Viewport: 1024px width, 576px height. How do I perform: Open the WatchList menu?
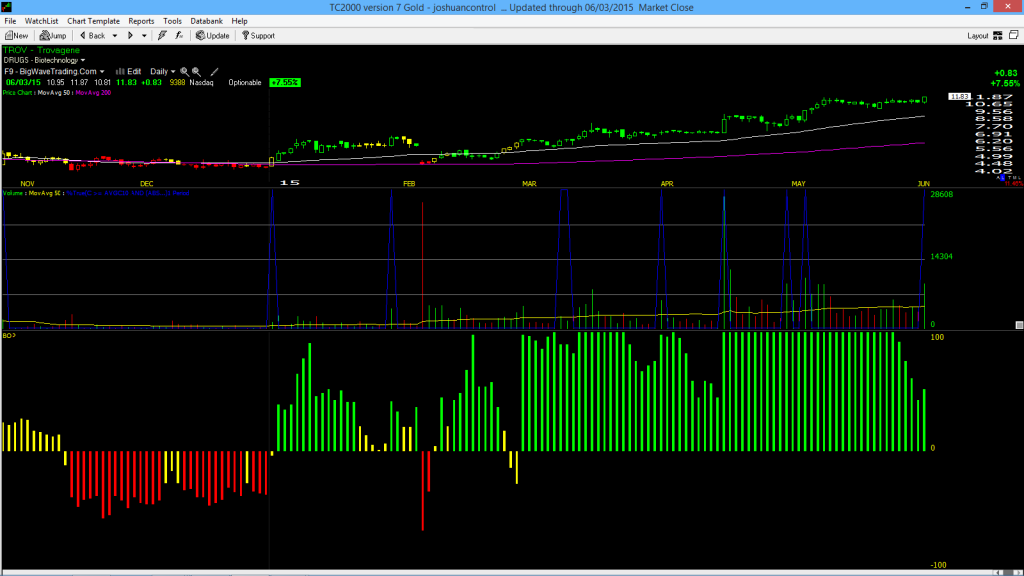(x=41, y=21)
